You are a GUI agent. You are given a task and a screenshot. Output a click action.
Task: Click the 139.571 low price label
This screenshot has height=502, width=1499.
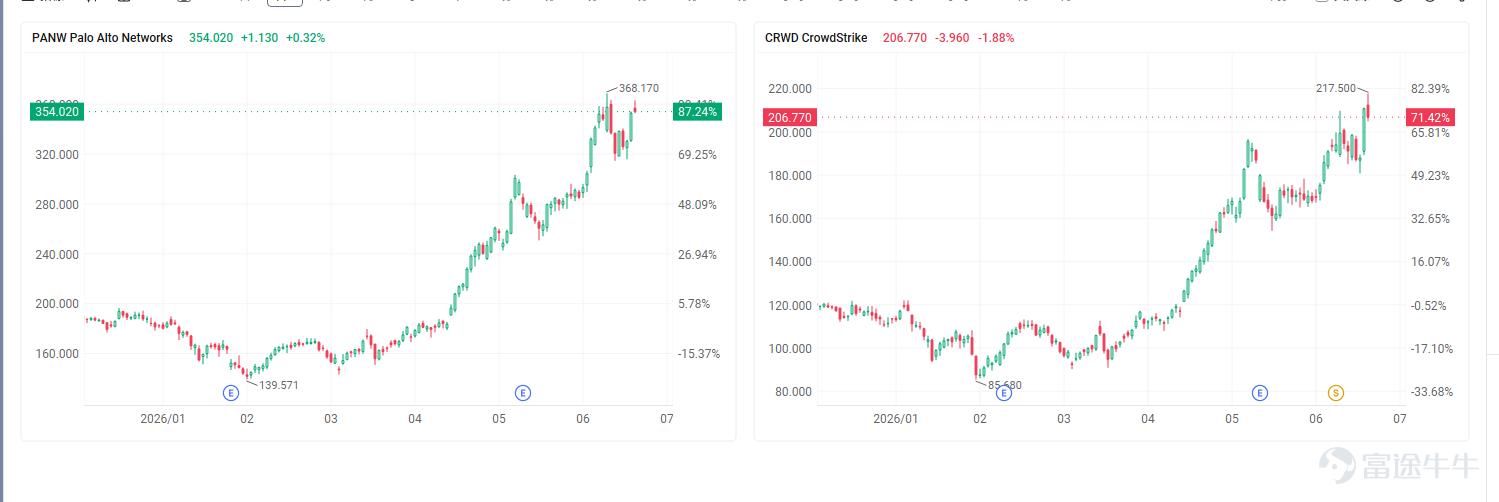click(279, 385)
